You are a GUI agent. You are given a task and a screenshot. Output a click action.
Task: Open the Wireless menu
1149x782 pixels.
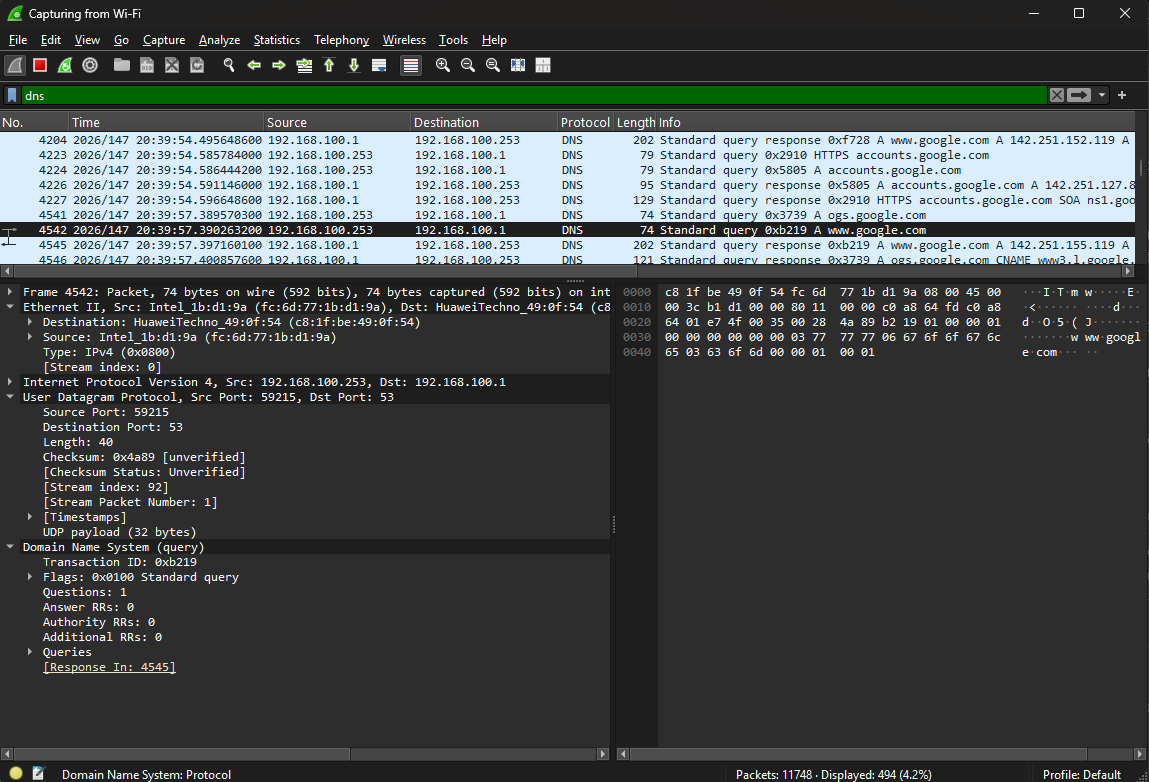coord(404,40)
